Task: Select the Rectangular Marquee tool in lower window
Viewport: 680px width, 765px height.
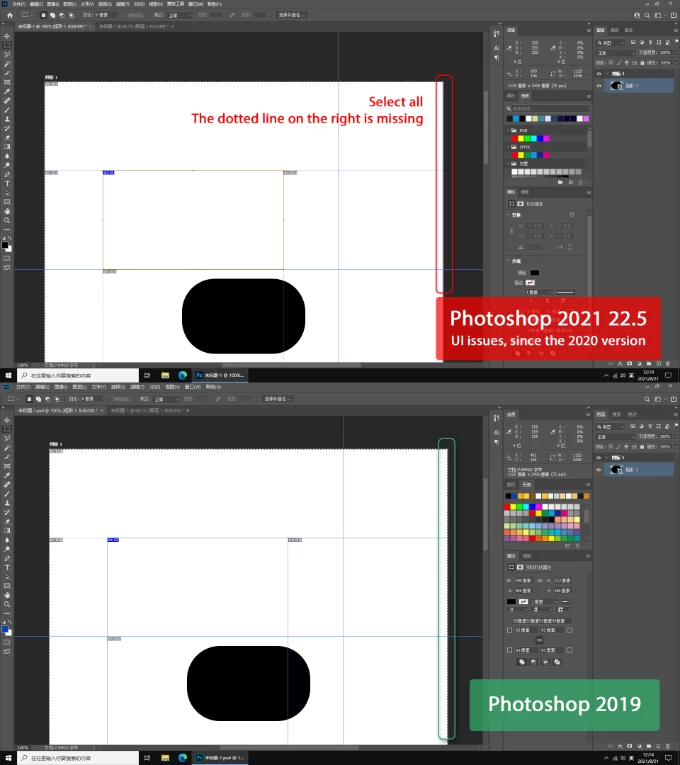Action: (7, 429)
